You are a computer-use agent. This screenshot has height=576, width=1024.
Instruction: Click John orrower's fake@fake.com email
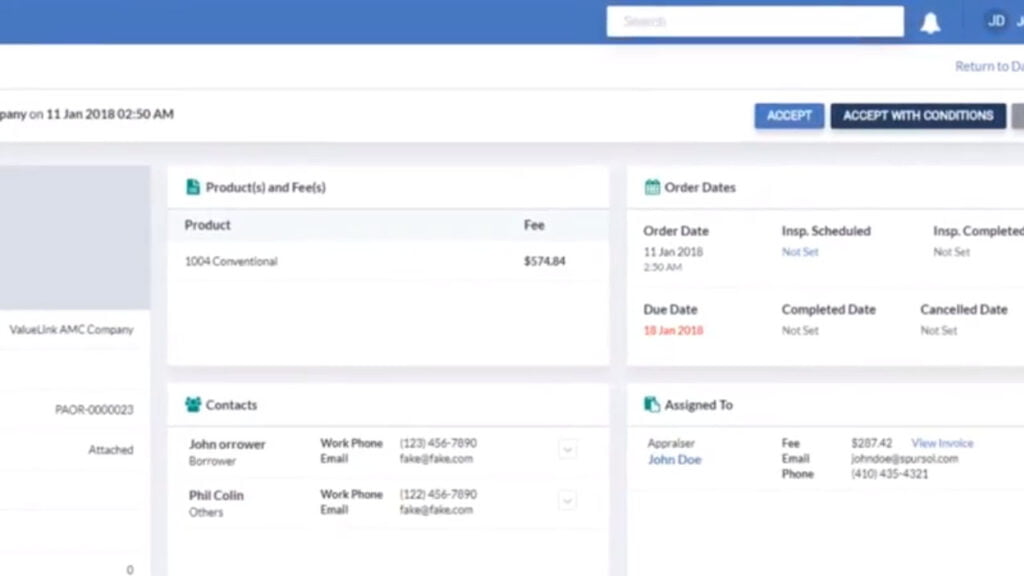point(436,458)
